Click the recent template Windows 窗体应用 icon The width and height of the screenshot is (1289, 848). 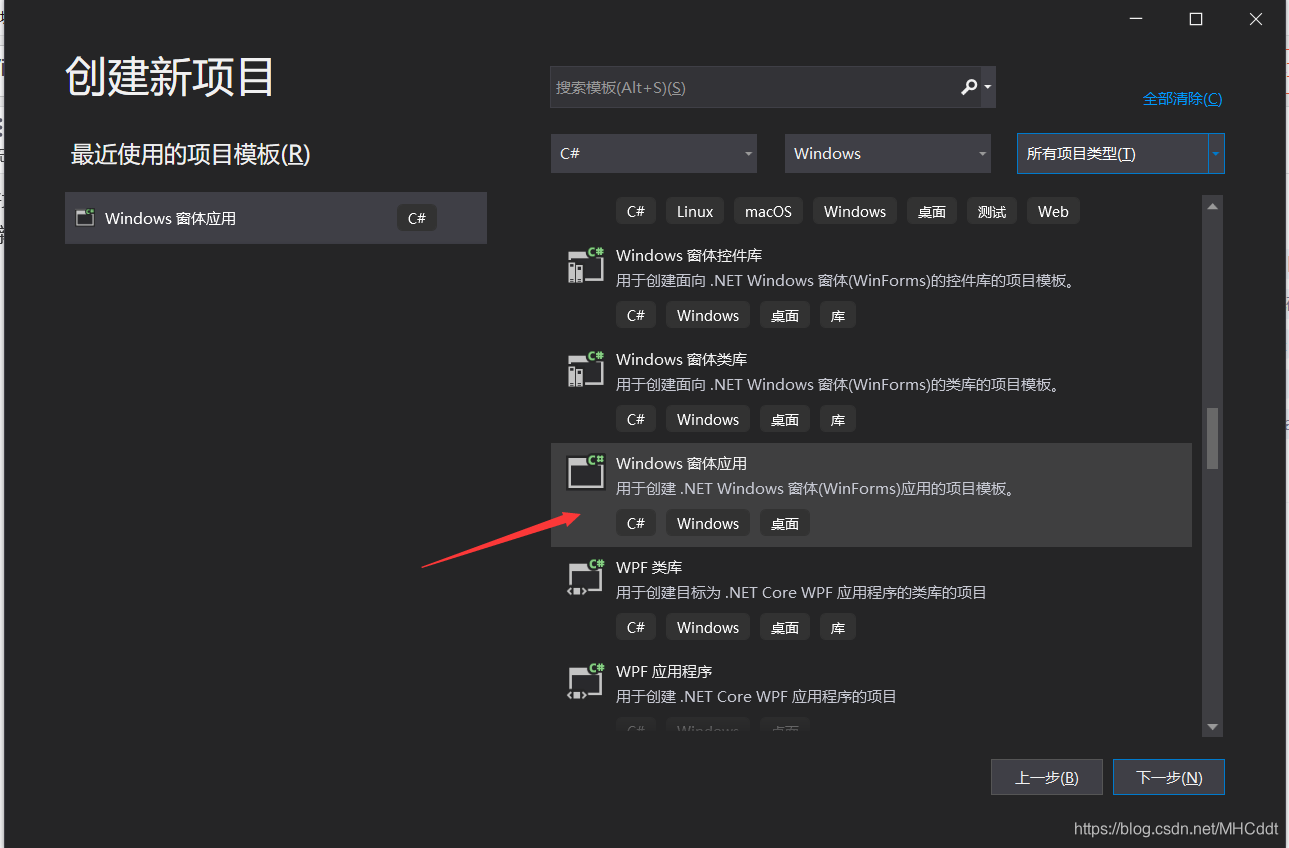click(85, 217)
